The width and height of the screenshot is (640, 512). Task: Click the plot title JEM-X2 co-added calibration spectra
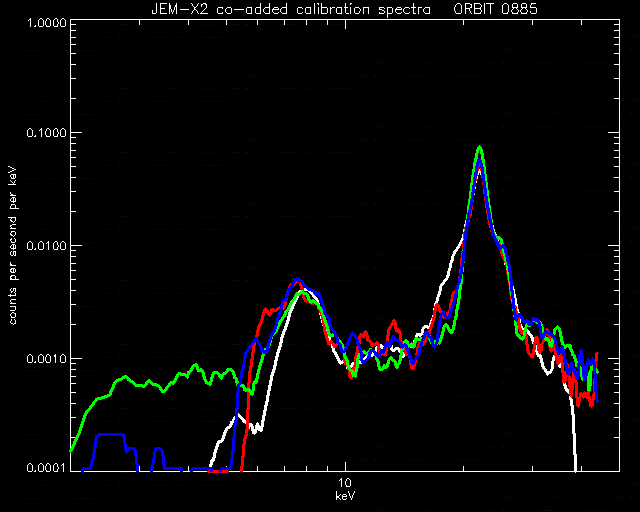(291, 9)
